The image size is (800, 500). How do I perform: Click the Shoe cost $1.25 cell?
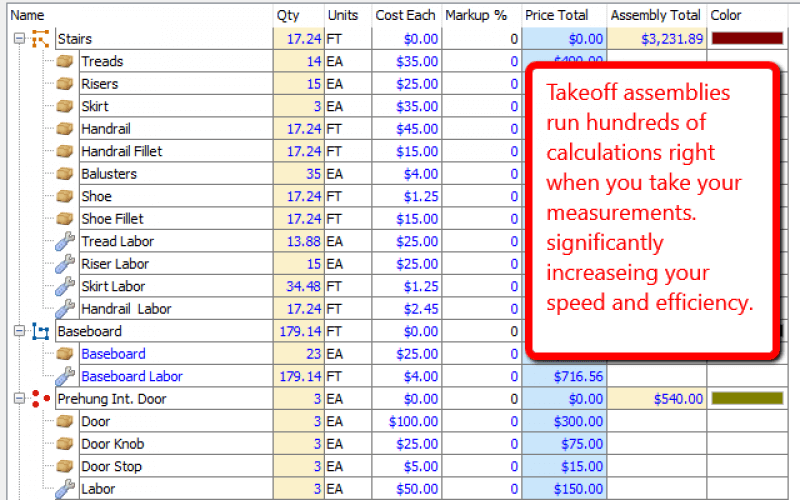(407, 196)
